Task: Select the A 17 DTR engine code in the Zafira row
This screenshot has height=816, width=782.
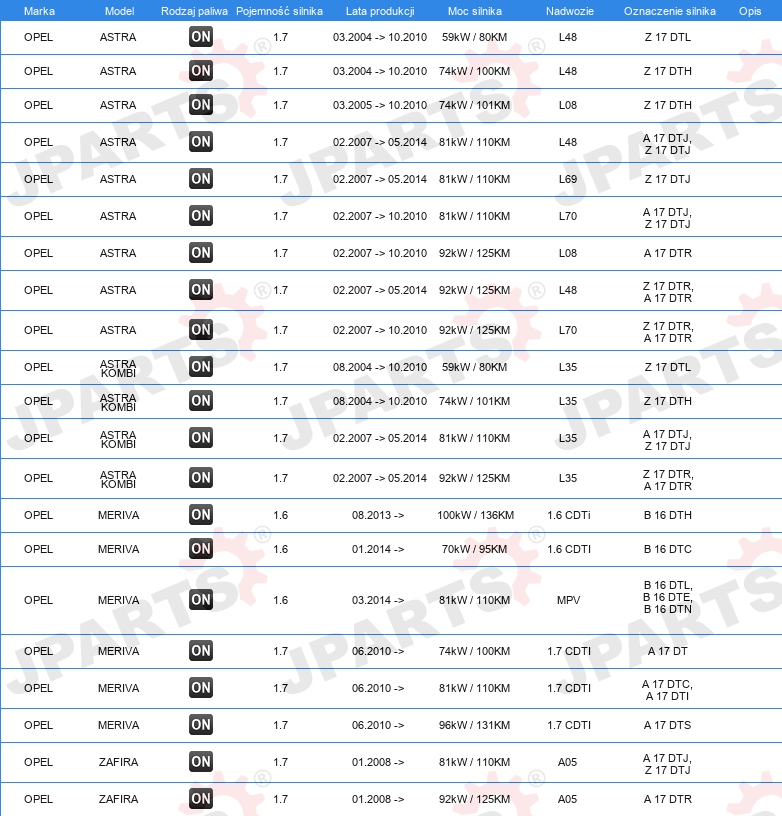Action: (x=668, y=798)
